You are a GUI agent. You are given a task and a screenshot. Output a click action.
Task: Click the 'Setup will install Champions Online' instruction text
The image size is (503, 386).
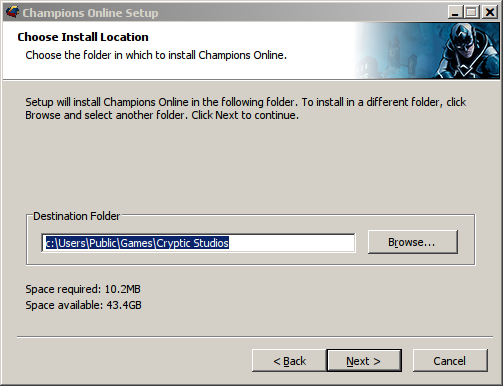246,108
